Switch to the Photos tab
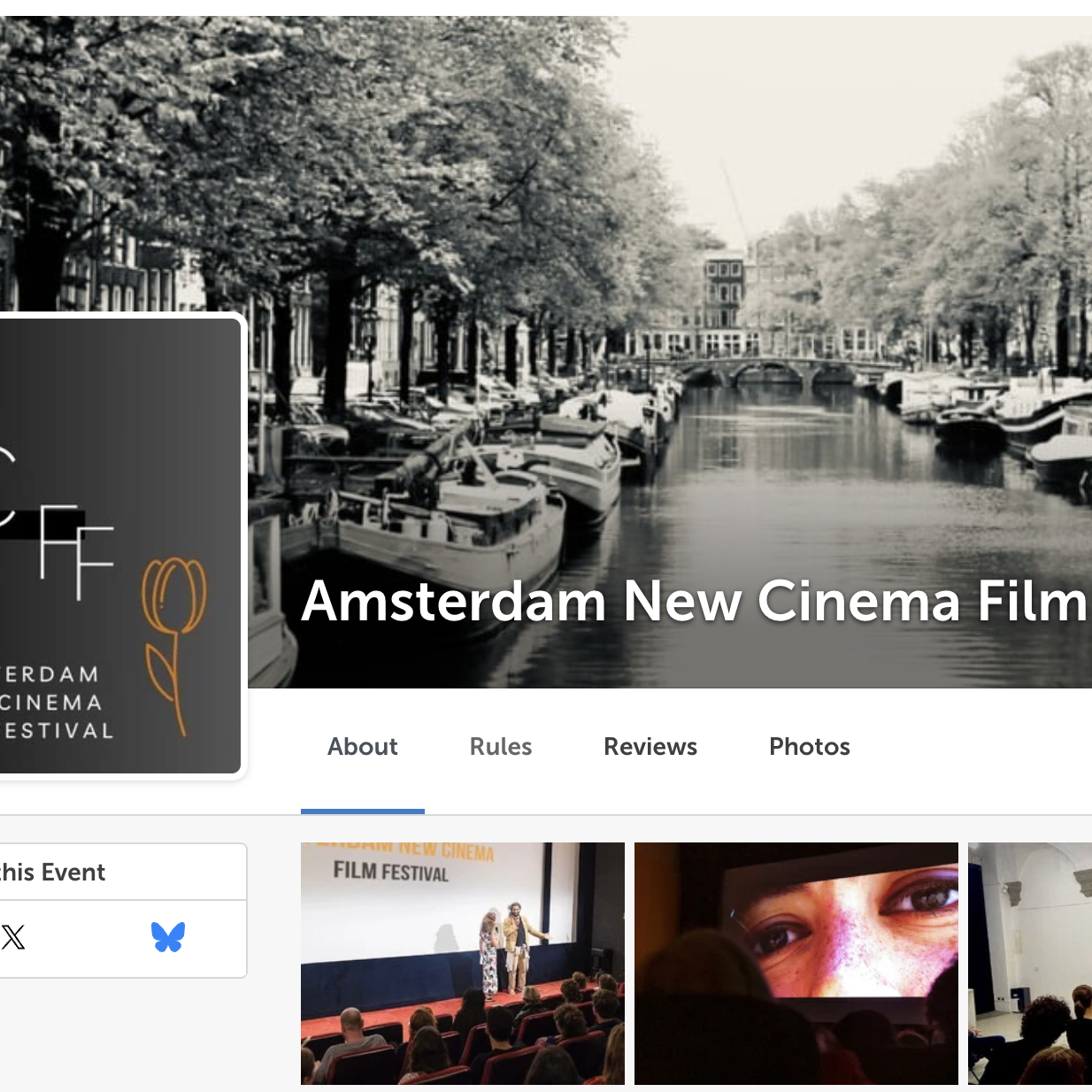The height and width of the screenshot is (1092, 1092). pyautogui.click(x=808, y=748)
